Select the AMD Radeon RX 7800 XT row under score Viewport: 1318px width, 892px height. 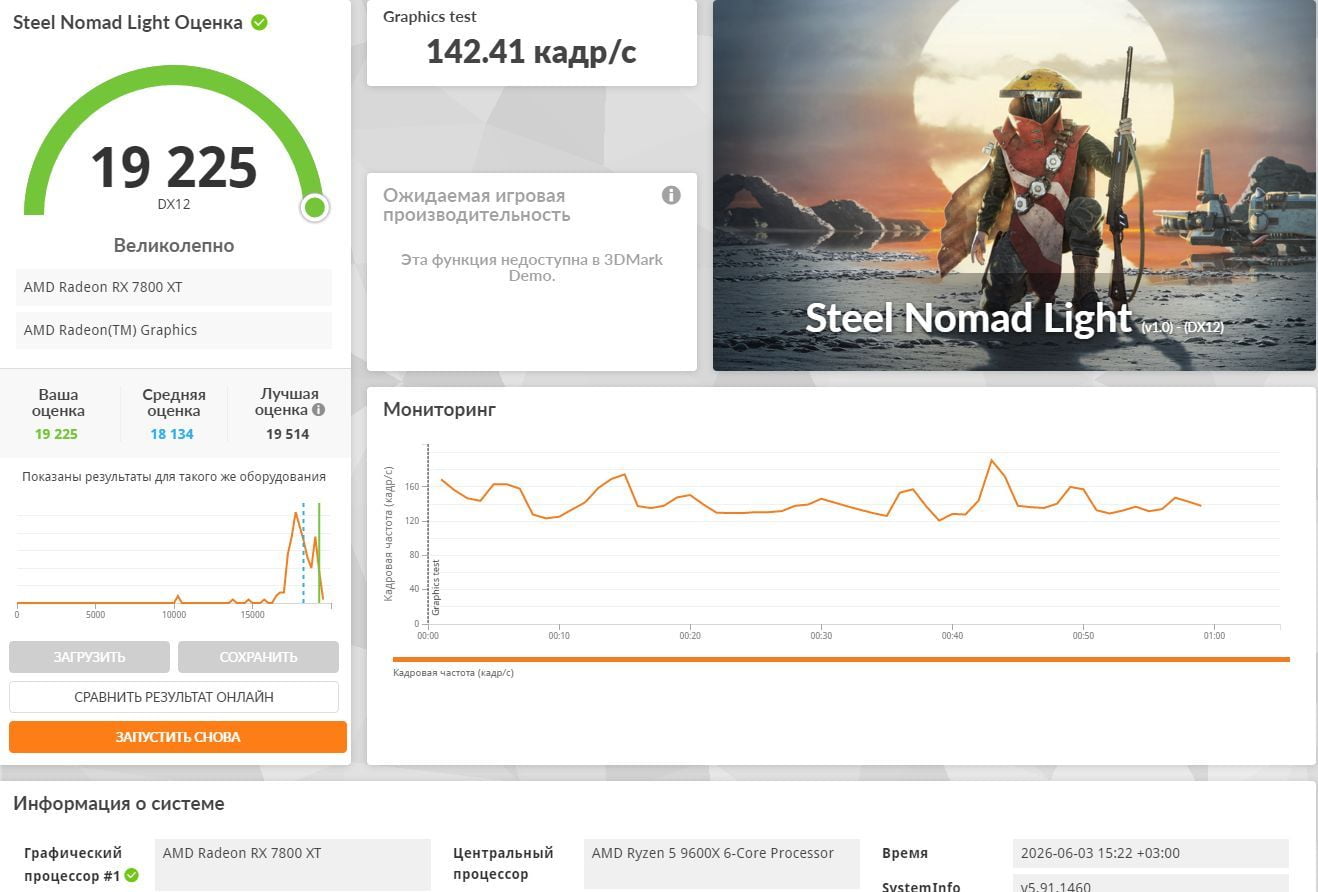click(x=174, y=287)
